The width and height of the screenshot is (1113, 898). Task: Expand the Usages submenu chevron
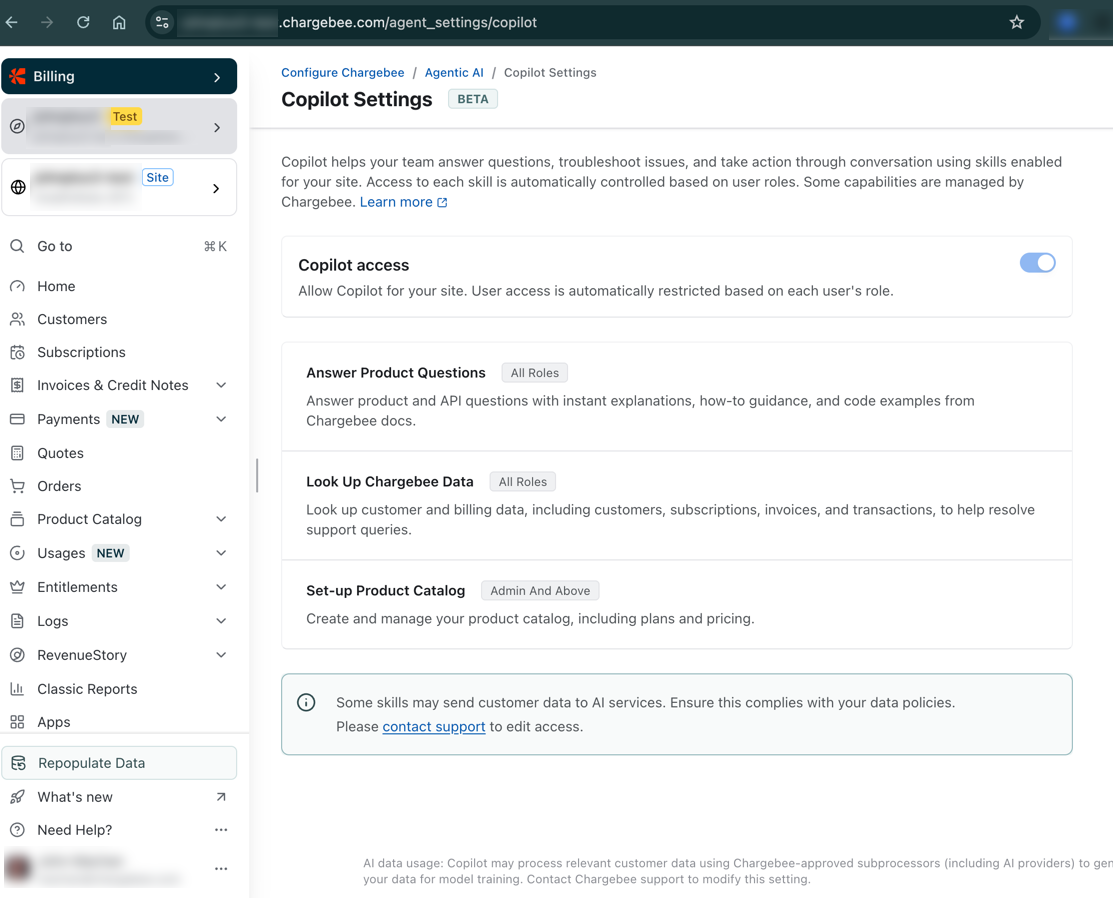pyautogui.click(x=221, y=553)
